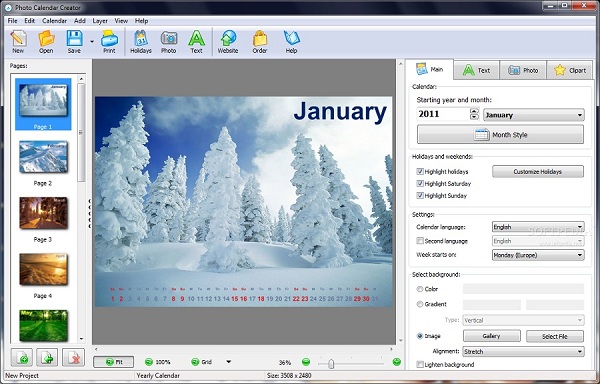This screenshot has width=600, height=384.
Task: Click the Customize Holidays button
Action: pyautogui.click(x=538, y=172)
